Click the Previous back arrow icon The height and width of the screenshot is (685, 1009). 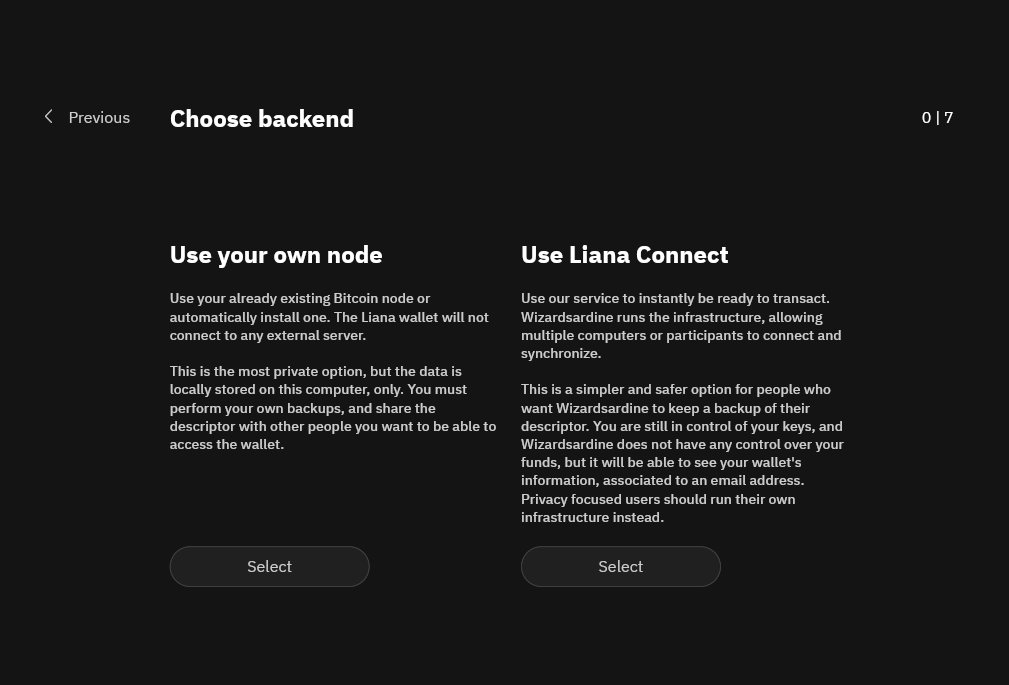coord(48,117)
